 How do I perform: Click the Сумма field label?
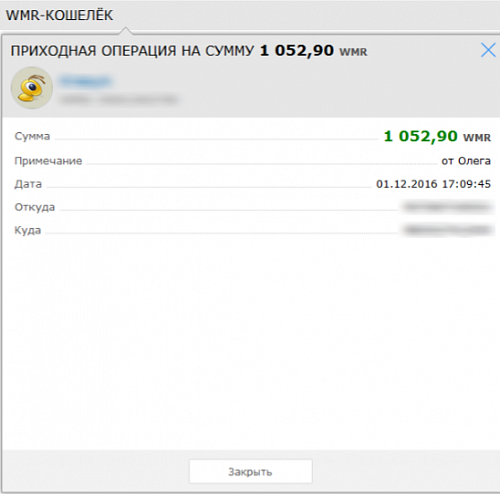pos(32,136)
